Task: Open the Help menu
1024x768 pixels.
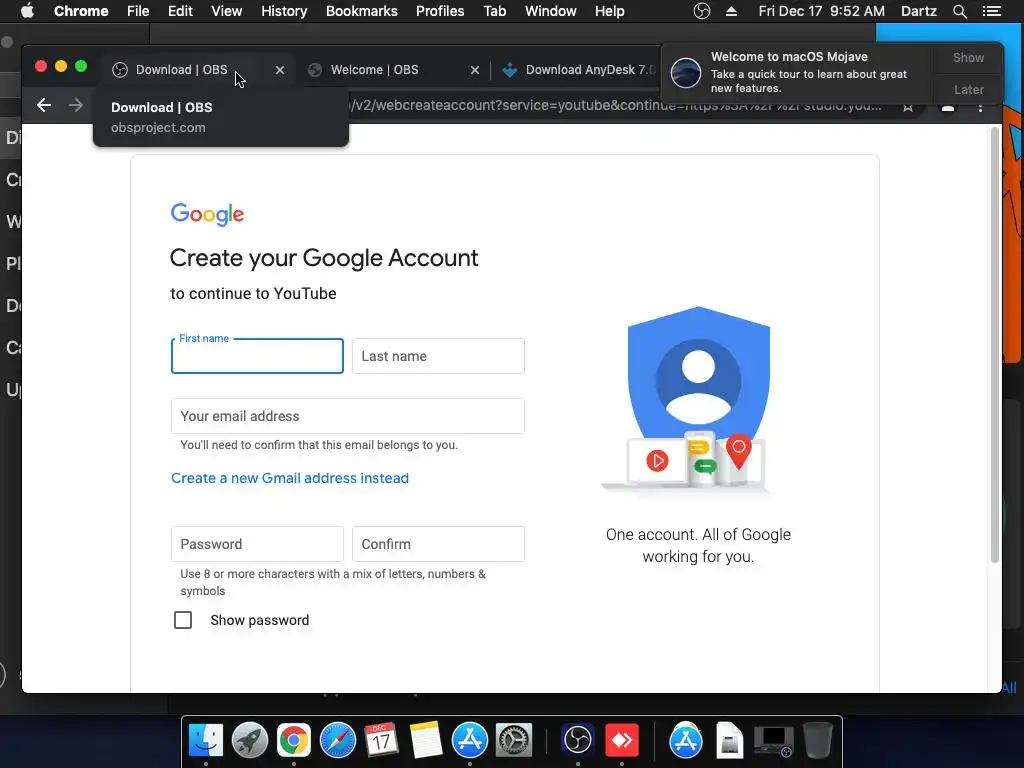Action: (609, 11)
